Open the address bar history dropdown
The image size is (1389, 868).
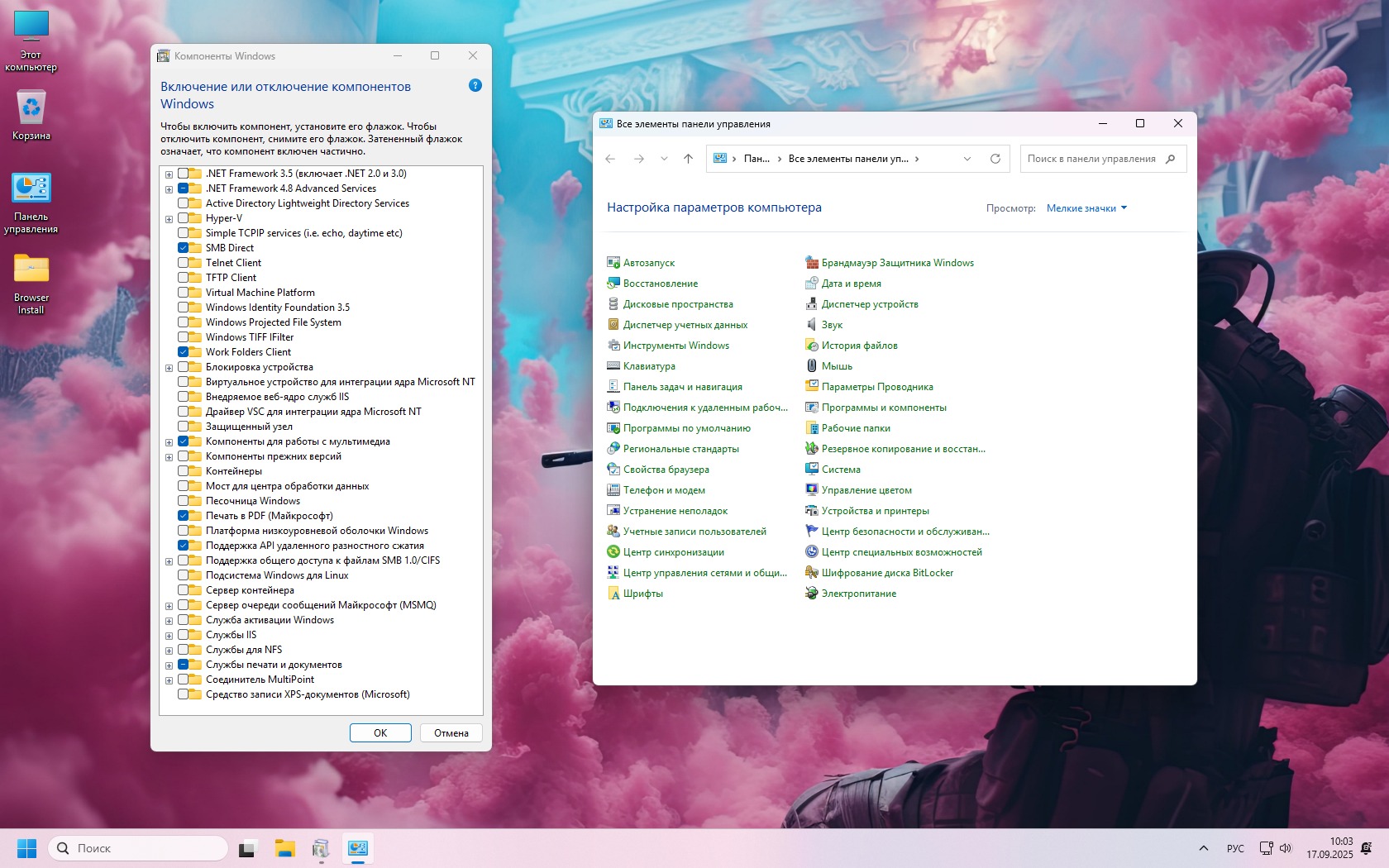[x=967, y=159]
